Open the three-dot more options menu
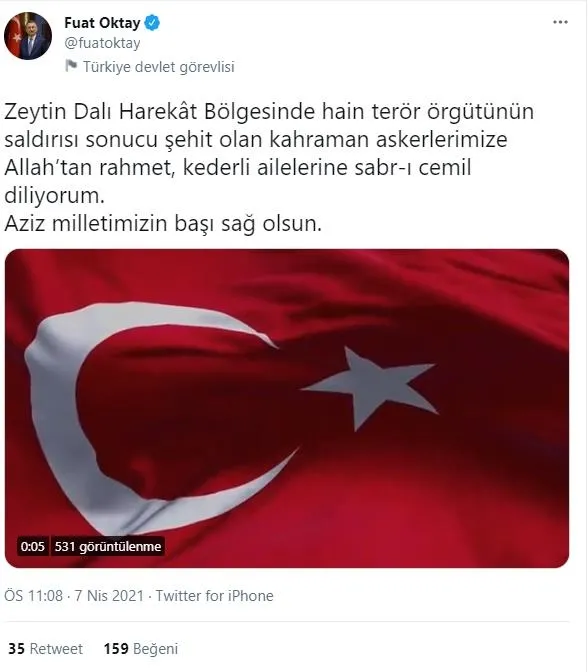588x672 pixels. (560, 22)
